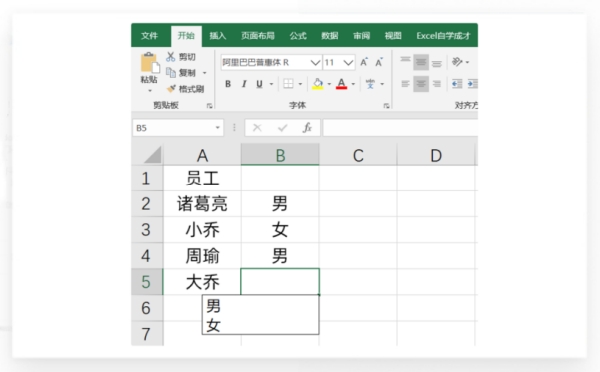Switch to the 视图 (View) tab
The height and width of the screenshot is (372, 600).
[393, 36]
